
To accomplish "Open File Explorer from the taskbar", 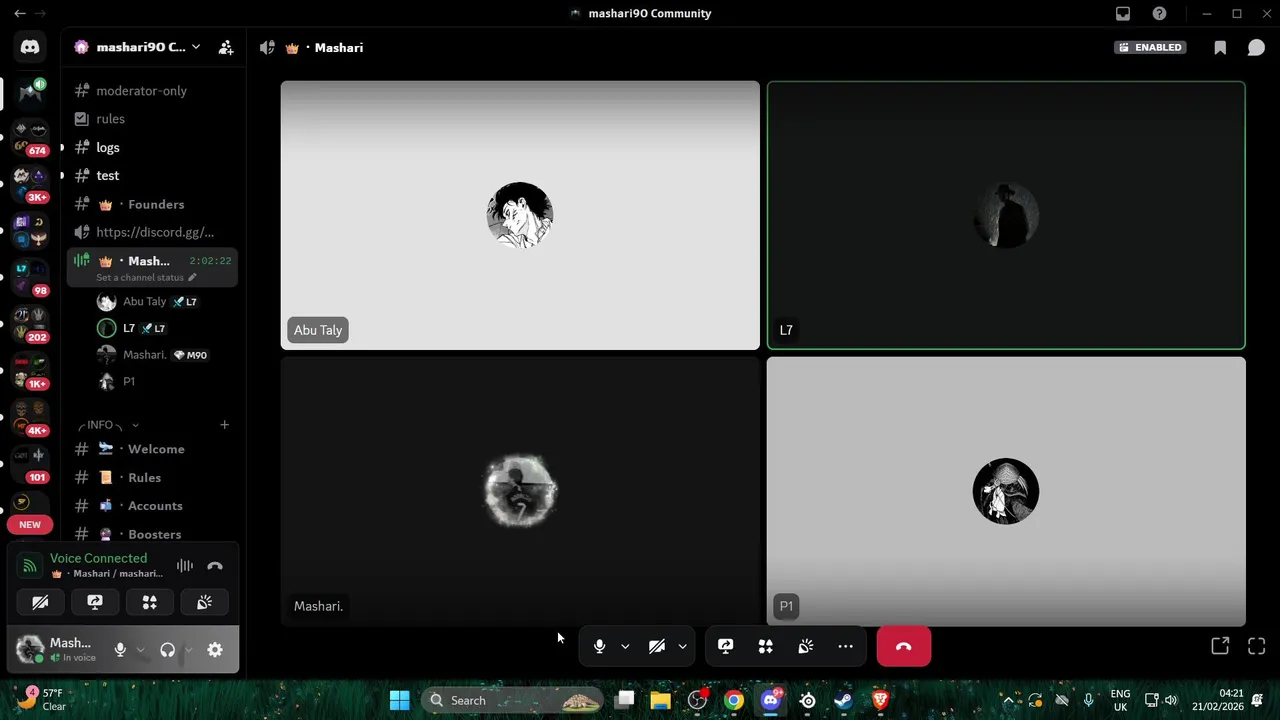I will point(660,700).
